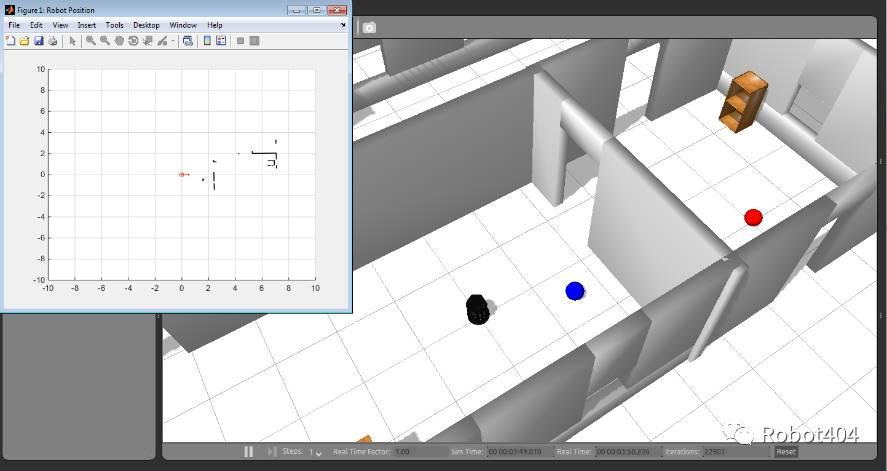Select the Rotate 3D tool
Viewport: 887px width, 471px height.
[133, 41]
